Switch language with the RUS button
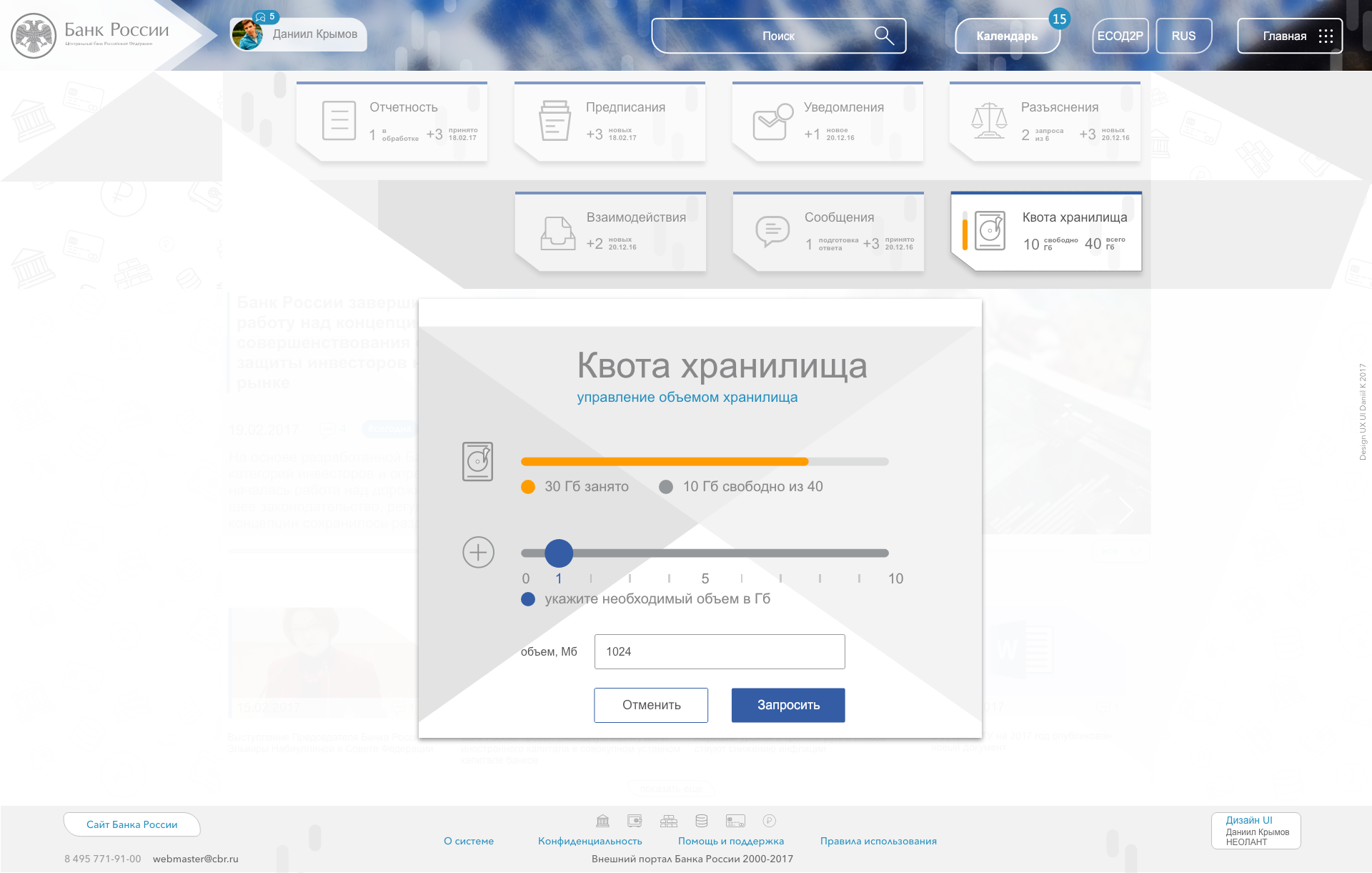Image resolution: width=1372 pixels, height=873 pixels. point(1183,36)
